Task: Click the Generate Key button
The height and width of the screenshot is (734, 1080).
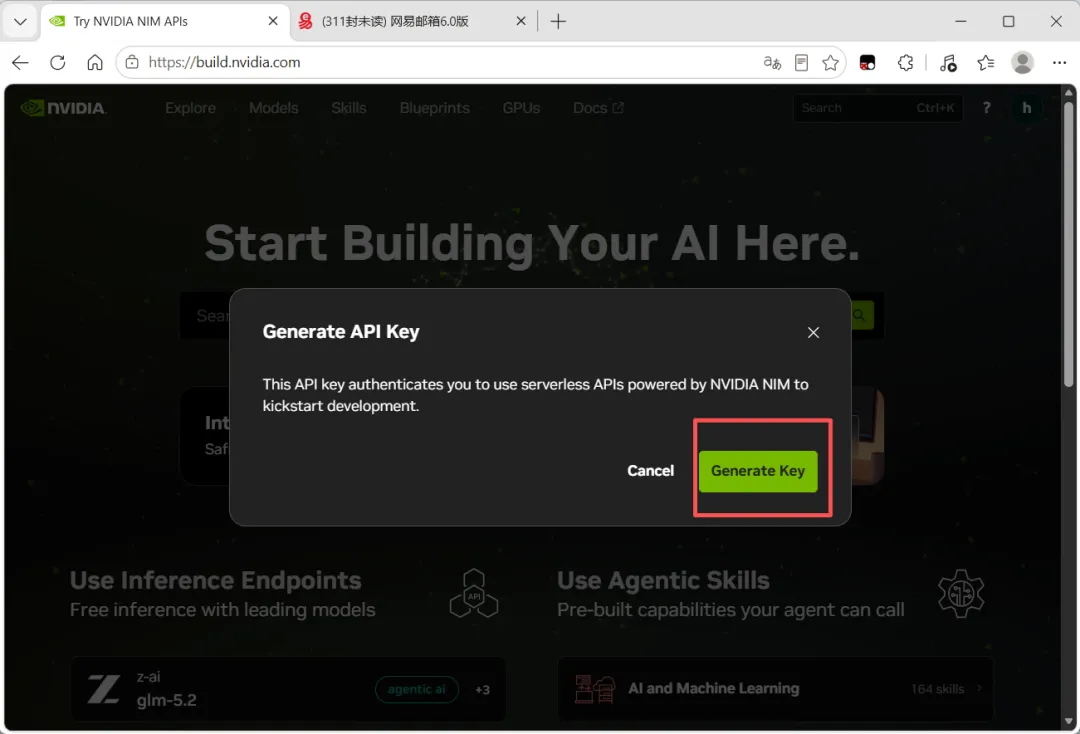Action: (x=758, y=471)
